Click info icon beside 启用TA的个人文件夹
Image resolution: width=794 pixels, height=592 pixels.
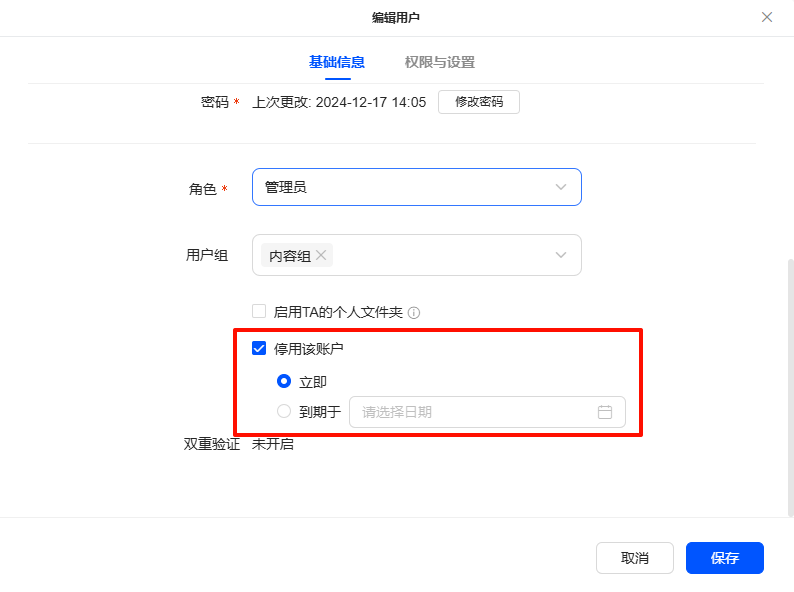click(x=414, y=312)
